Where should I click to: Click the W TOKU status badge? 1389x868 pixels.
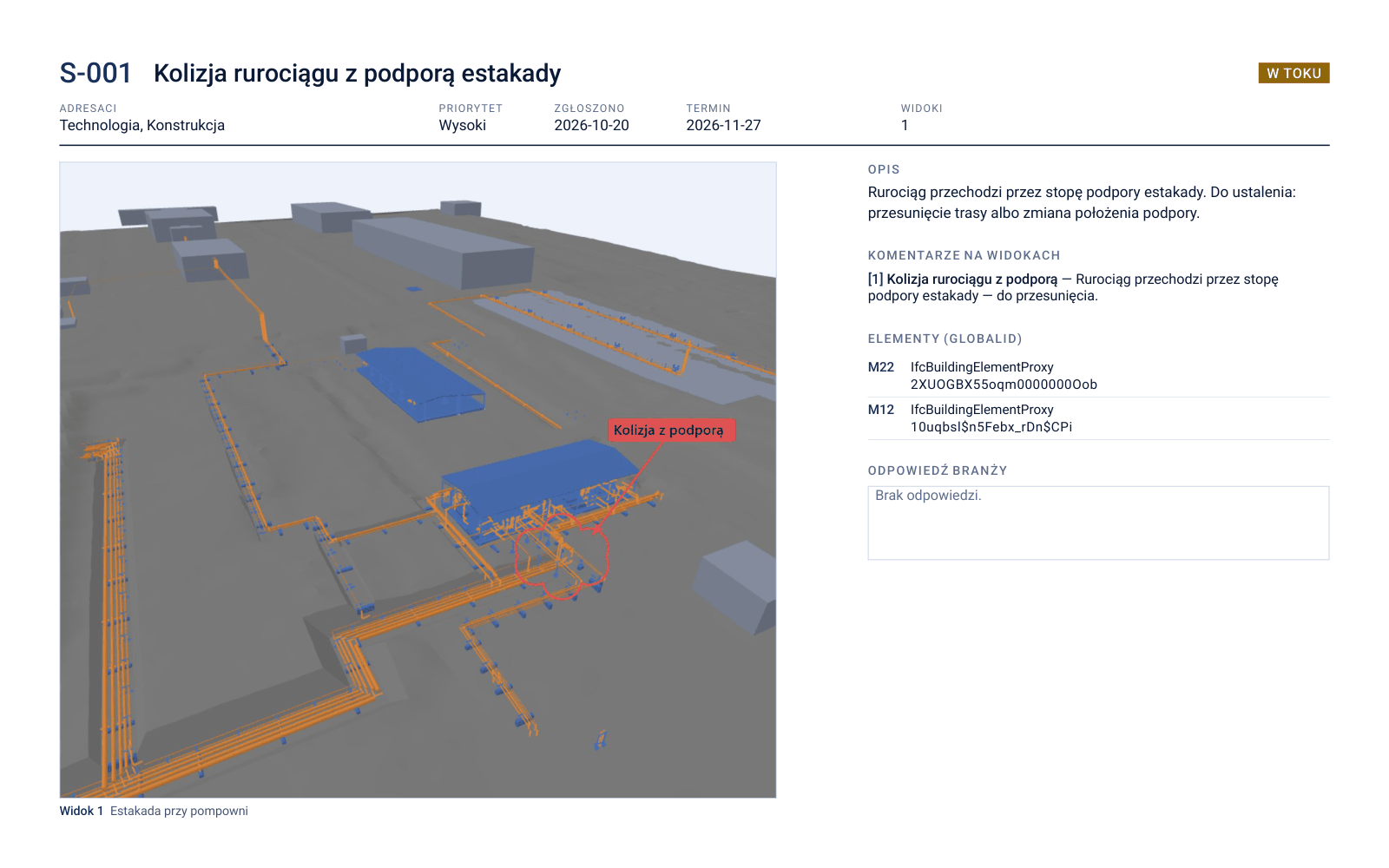1294,73
